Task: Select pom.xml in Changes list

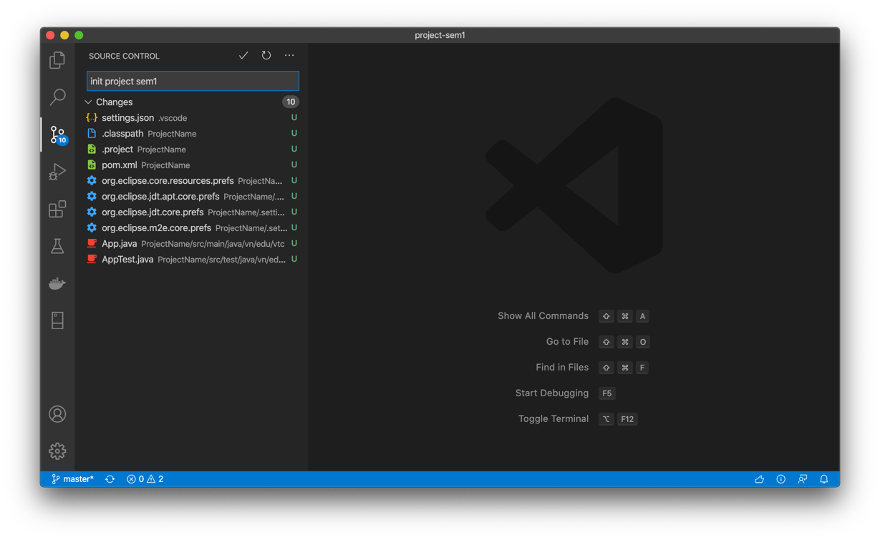Action: [192, 165]
